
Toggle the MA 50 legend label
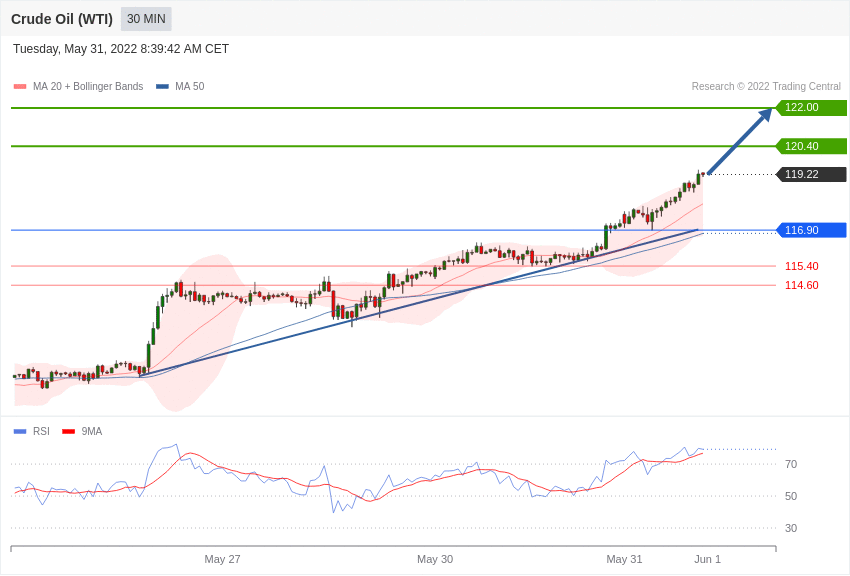tap(189, 87)
